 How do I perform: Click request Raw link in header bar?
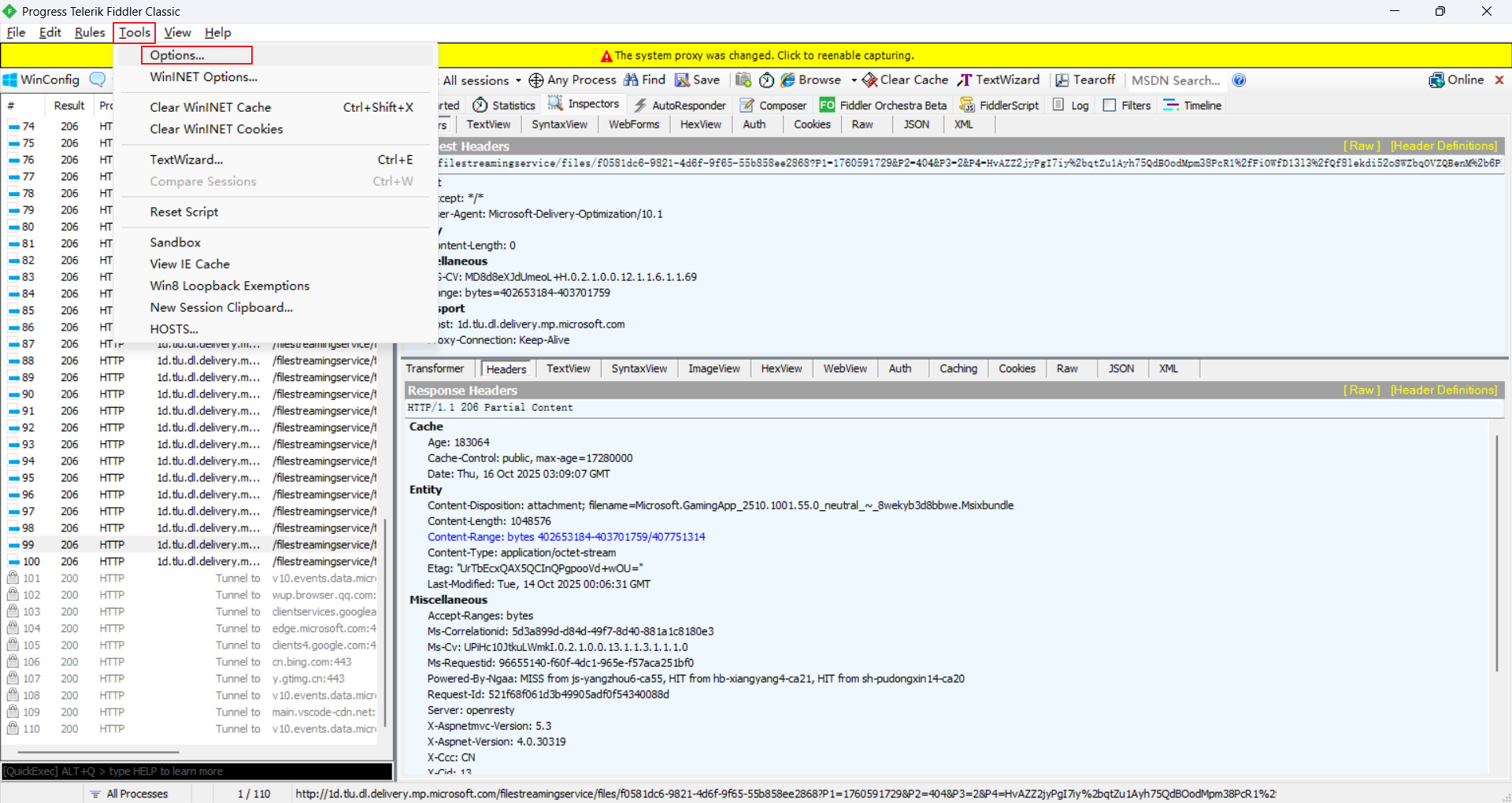click(x=1361, y=146)
